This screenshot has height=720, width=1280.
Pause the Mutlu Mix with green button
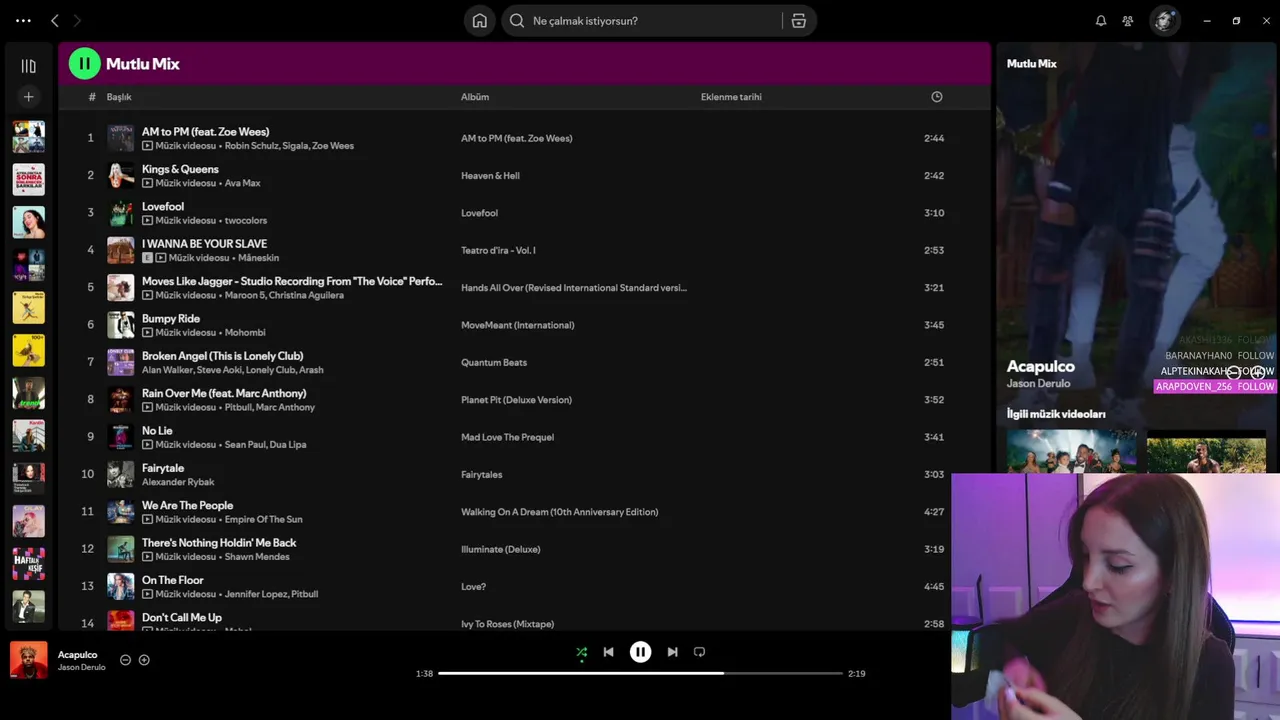tap(84, 64)
